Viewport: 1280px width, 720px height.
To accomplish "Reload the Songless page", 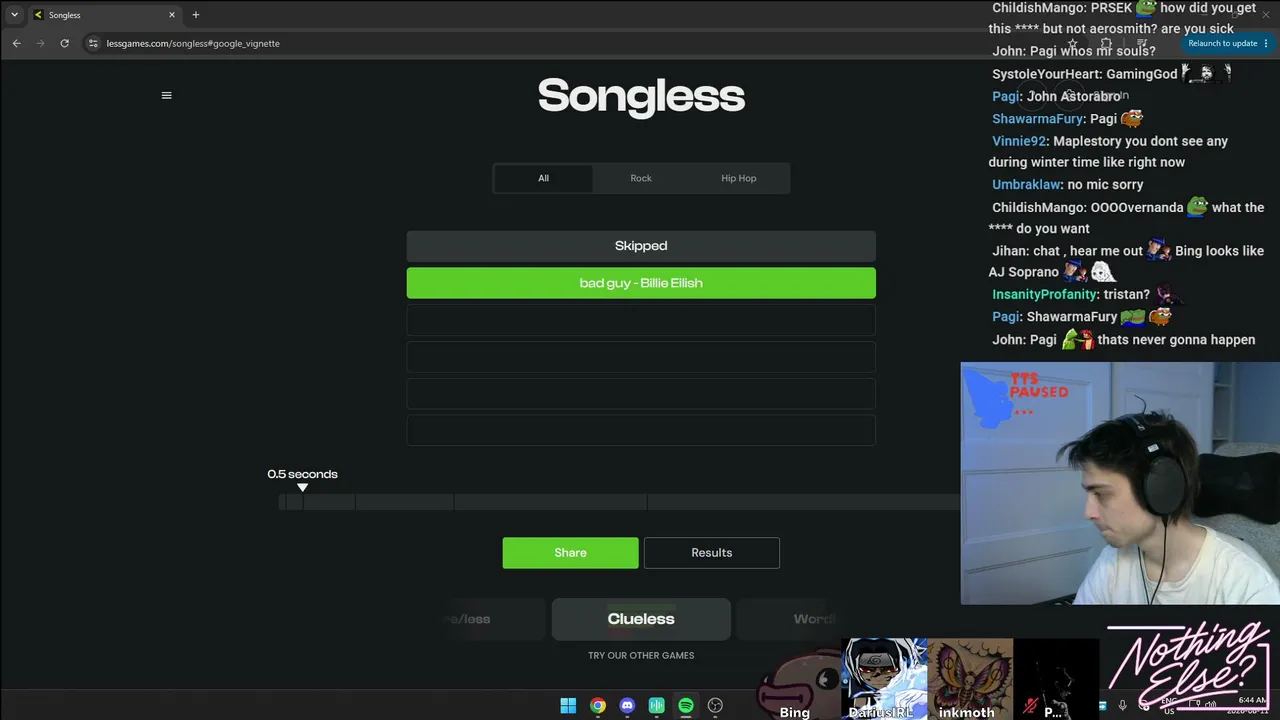I will coord(64,43).
